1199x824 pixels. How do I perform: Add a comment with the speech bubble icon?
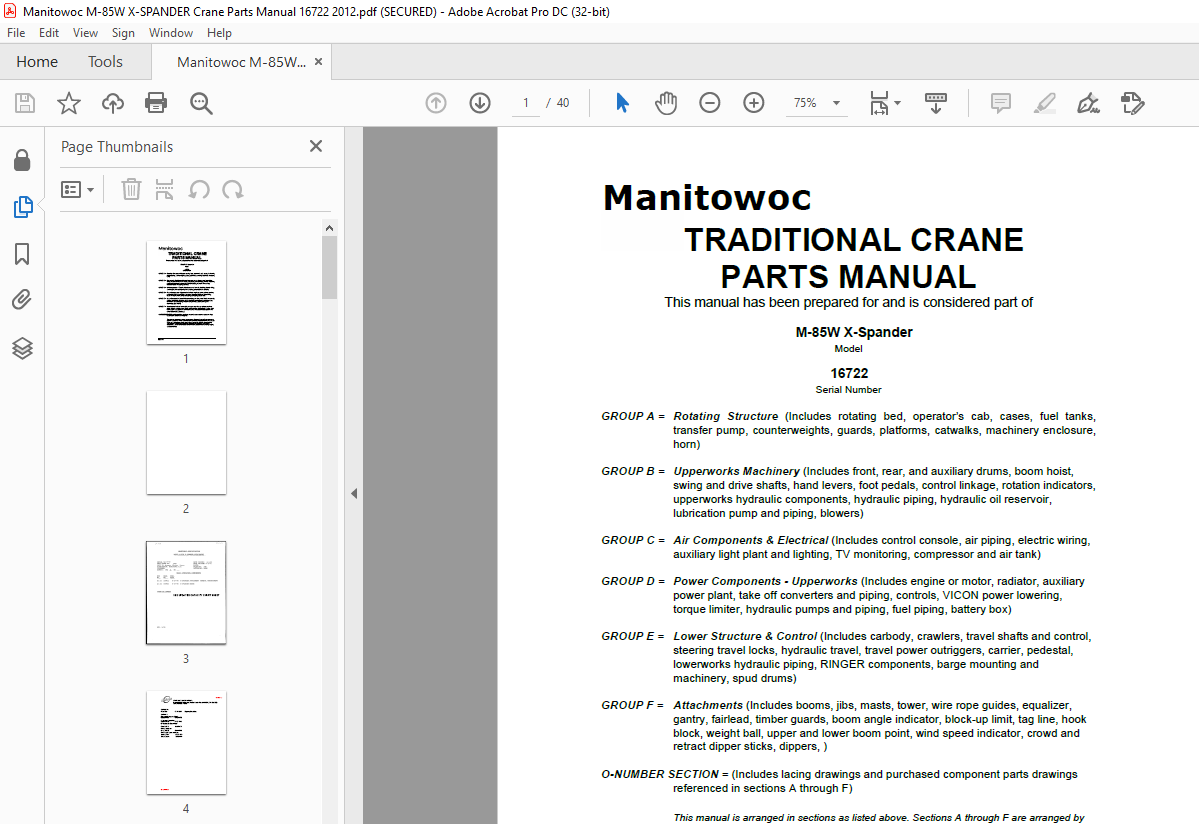tap(1000, 103)
